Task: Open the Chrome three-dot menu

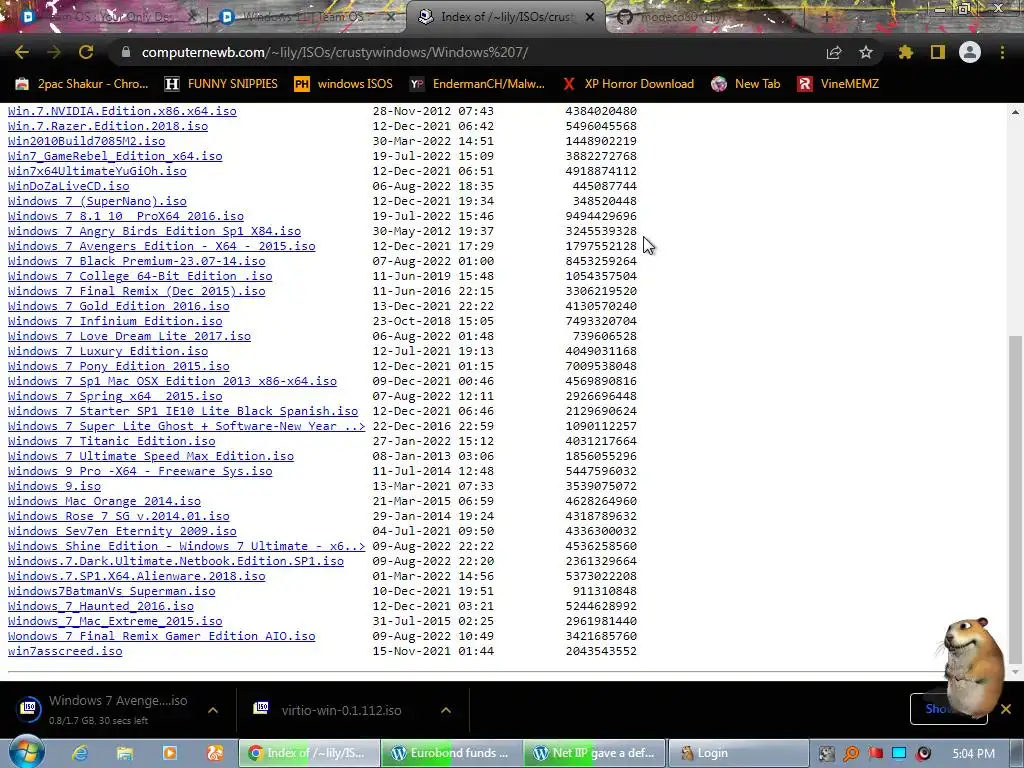Action: [1002, 52]
